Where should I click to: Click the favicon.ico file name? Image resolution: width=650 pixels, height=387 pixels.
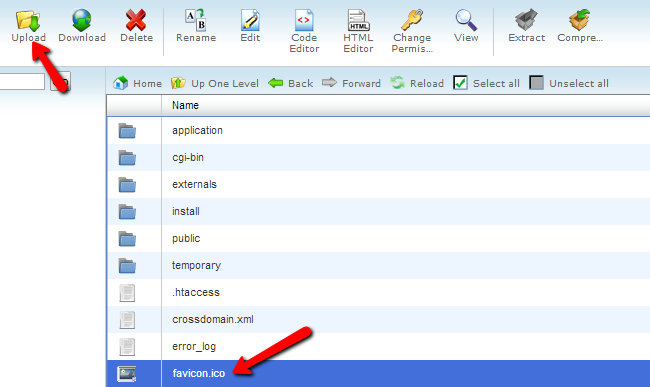199,373
